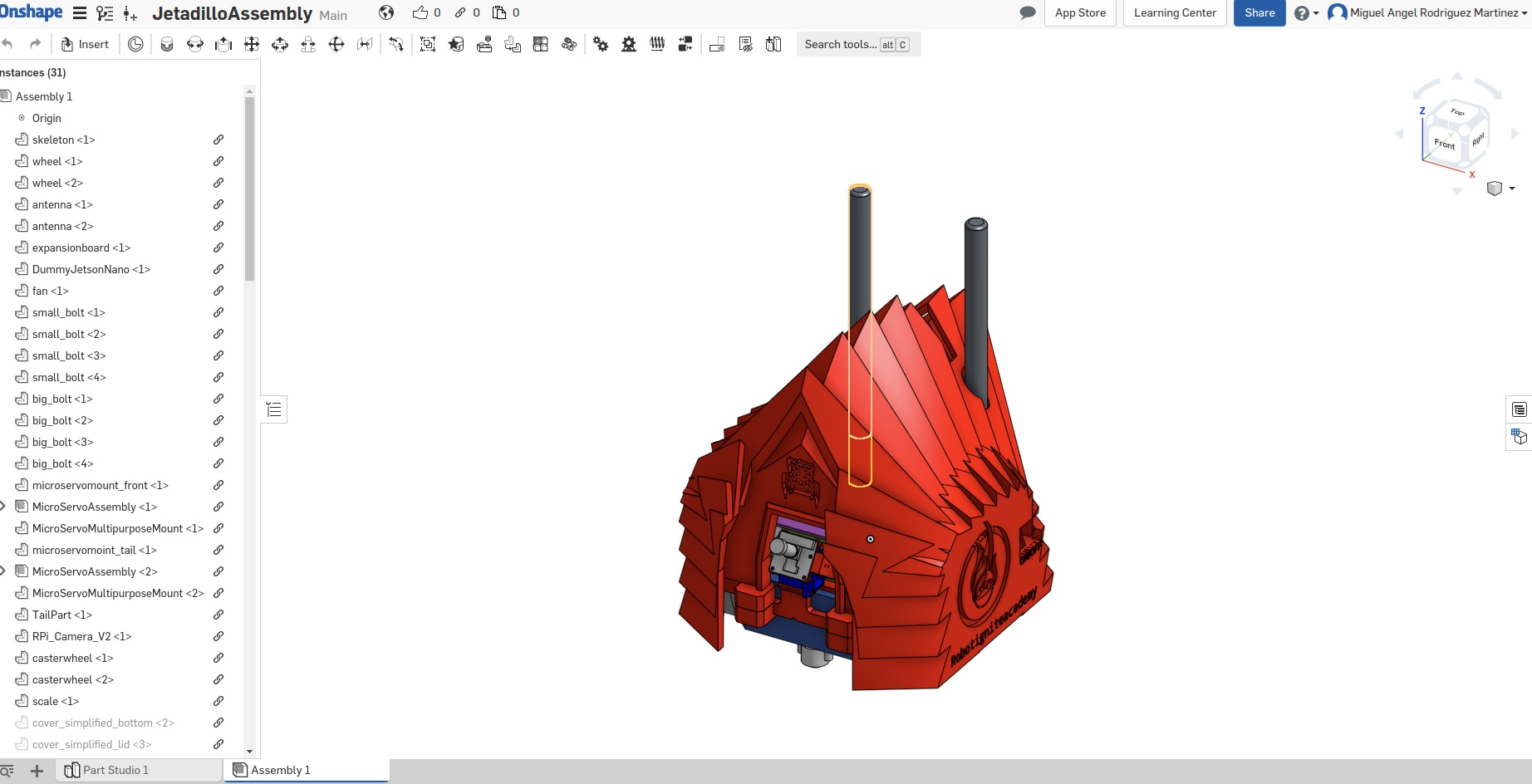
Task: Rotate view left with view cube left arrow
Action: (1400, 134)
